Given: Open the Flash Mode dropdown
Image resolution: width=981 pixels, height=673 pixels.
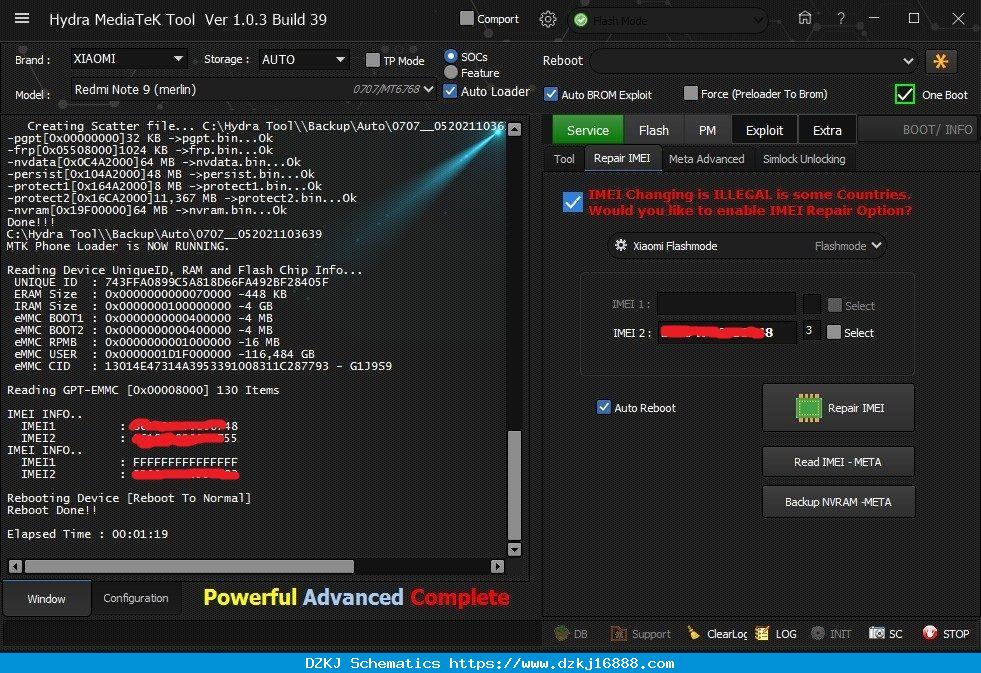Looking at the screenshot, I should pos(667,21).
